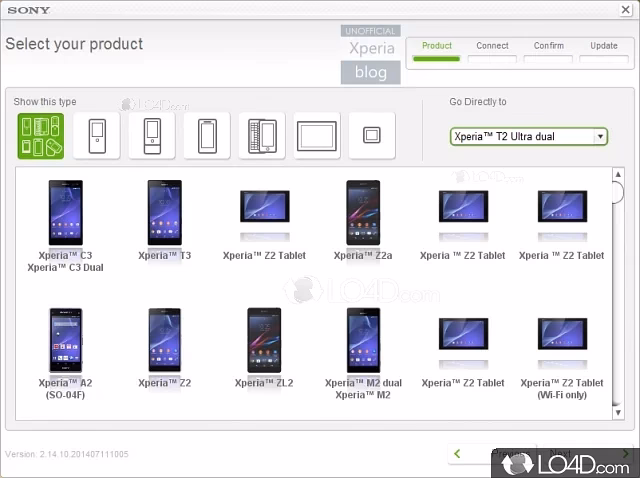The width and height of the screenshot is (640, 478).
Task: Choose the Xperia T3 product
Action: [x=164, y=220]
